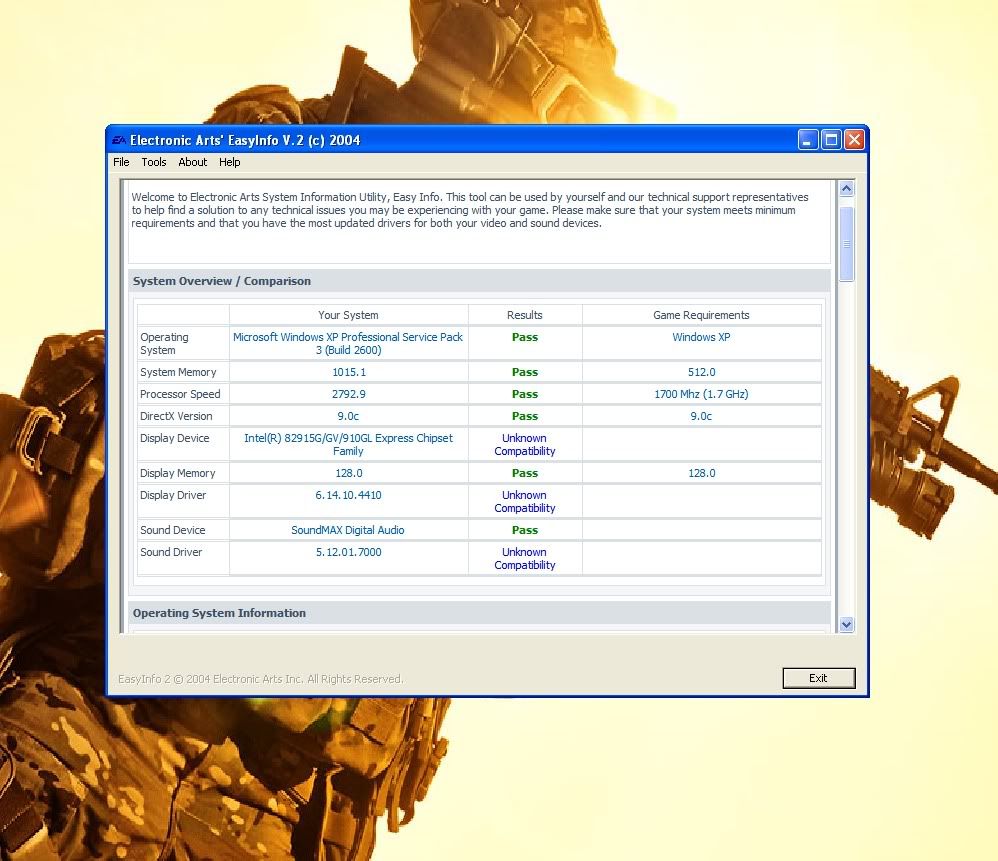Click the Game Requirements column header
The width and height of the screenshot is (998, 861).
coord(701,315)
